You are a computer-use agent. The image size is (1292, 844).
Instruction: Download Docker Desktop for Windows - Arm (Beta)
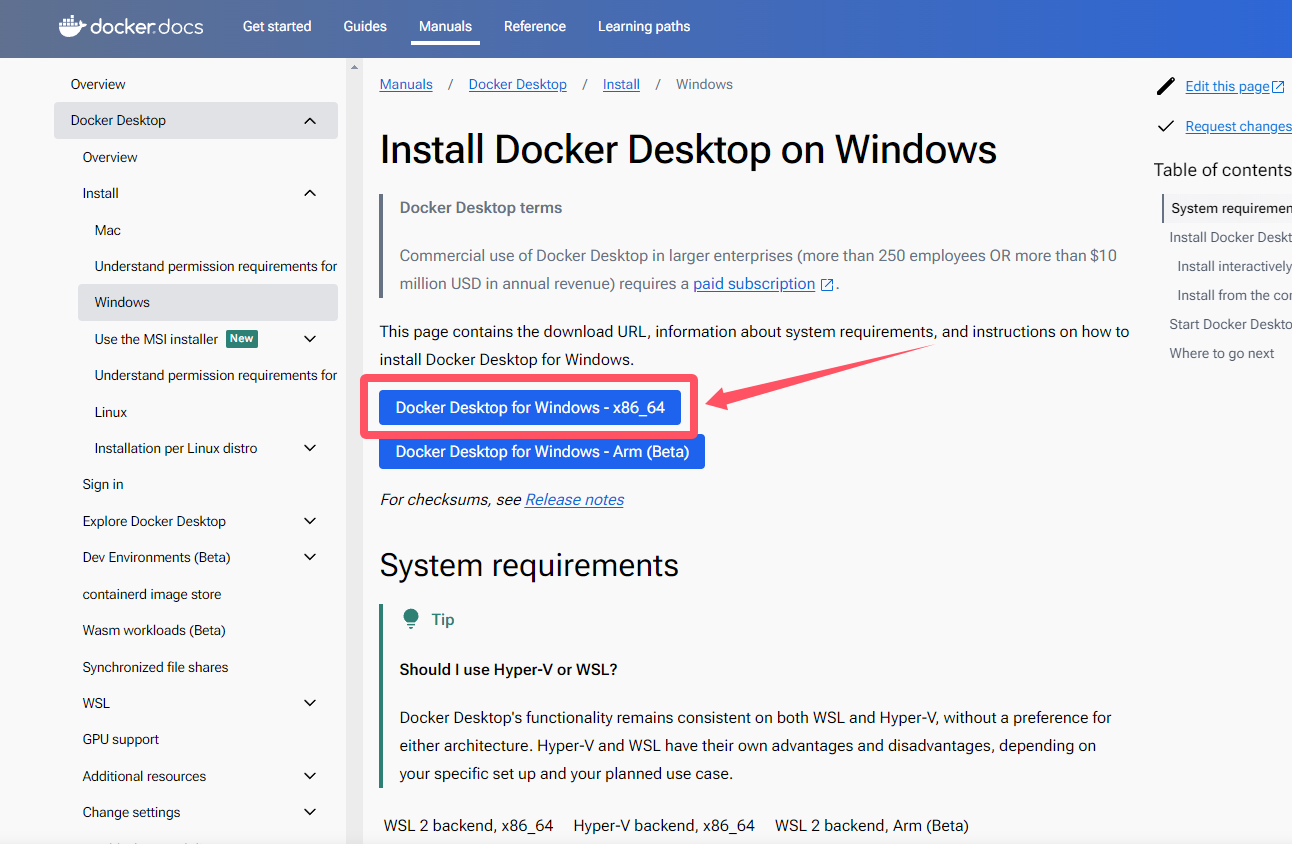[542, 452]
